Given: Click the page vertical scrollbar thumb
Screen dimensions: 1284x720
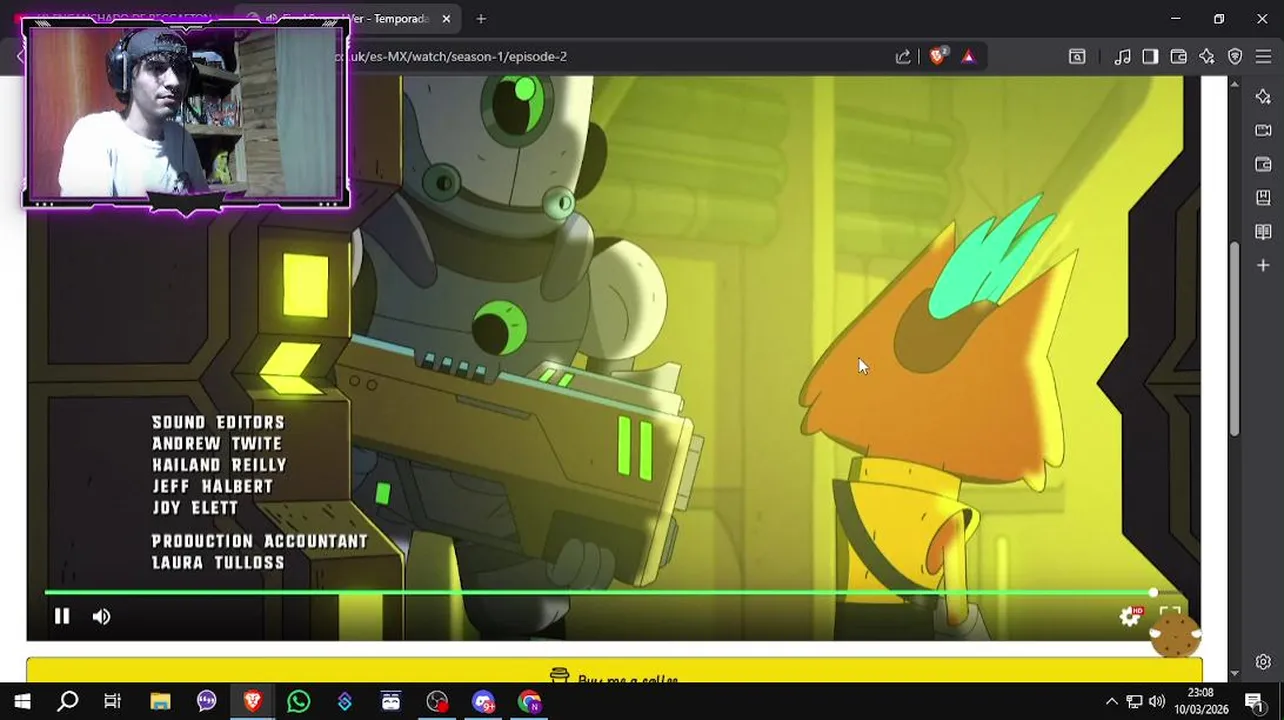Looking at the screenshot, I should point(1235,340).
